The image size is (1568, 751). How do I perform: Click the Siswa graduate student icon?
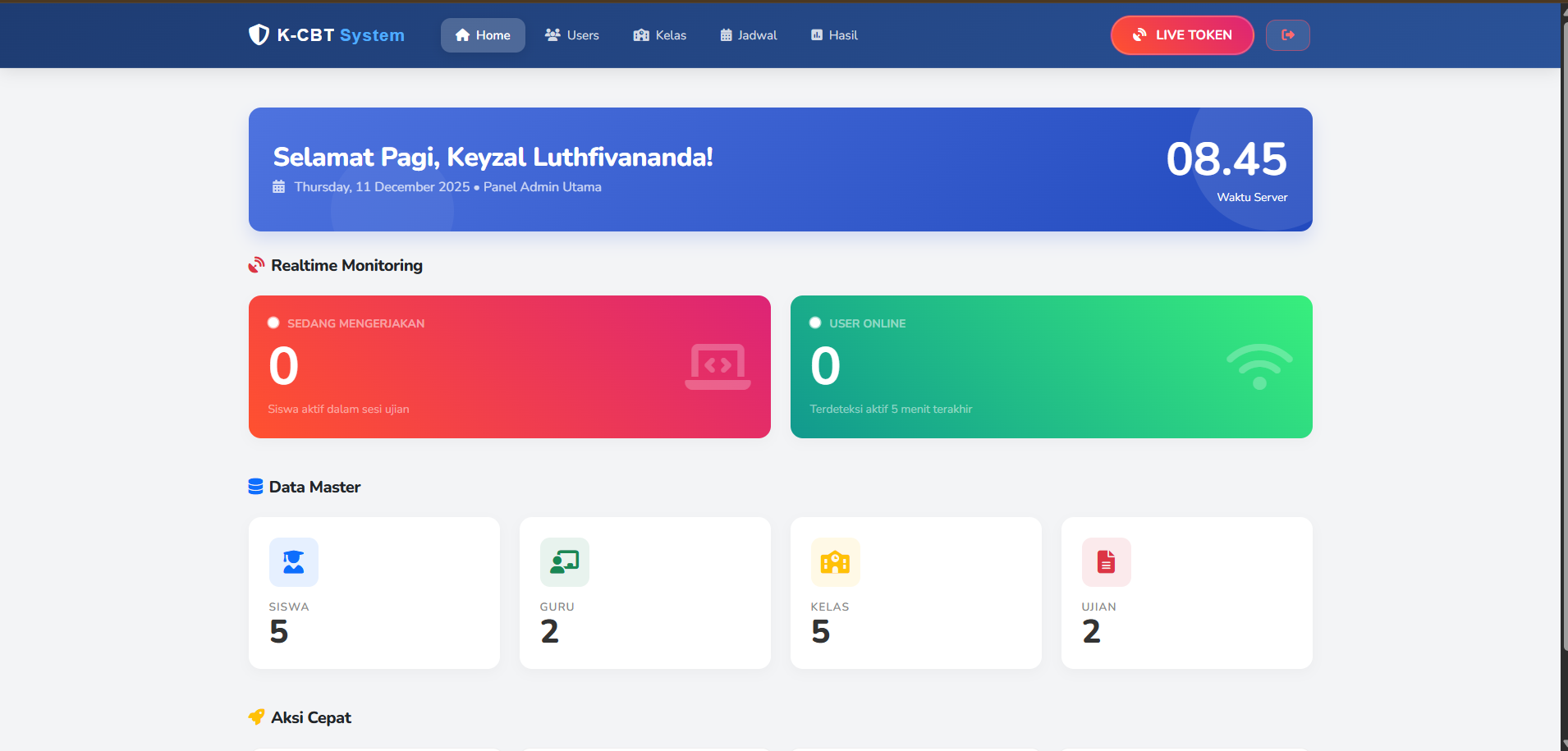[293, 562]
